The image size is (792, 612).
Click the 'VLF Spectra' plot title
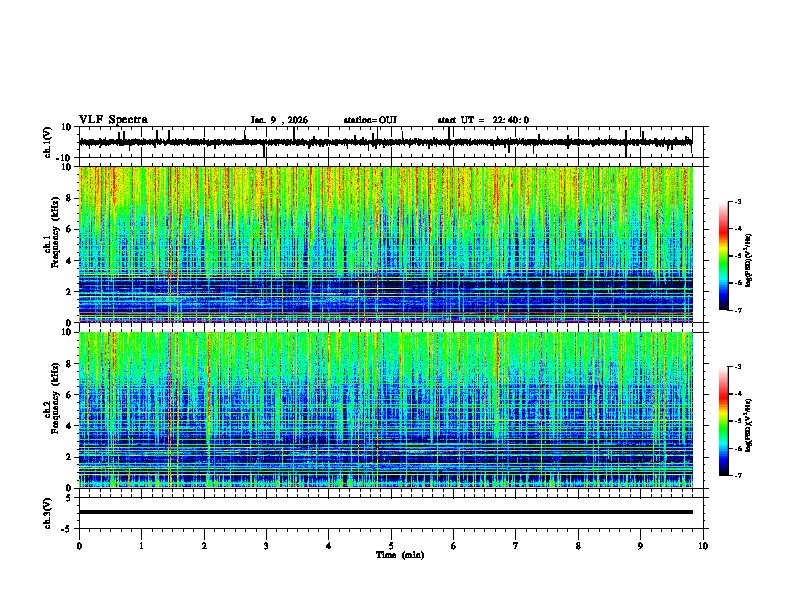click(x=113, y=120)
